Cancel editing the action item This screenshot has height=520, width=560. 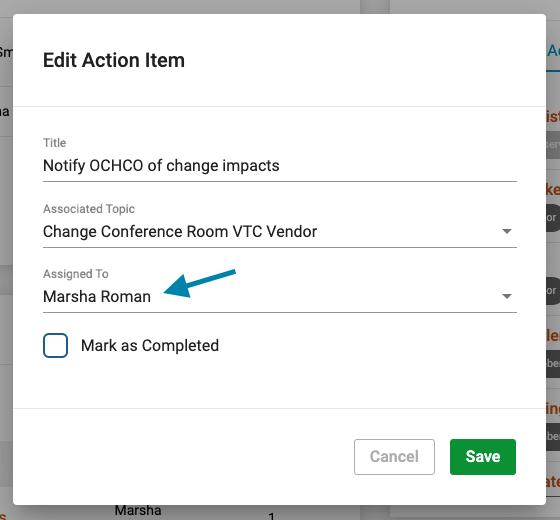394,457
